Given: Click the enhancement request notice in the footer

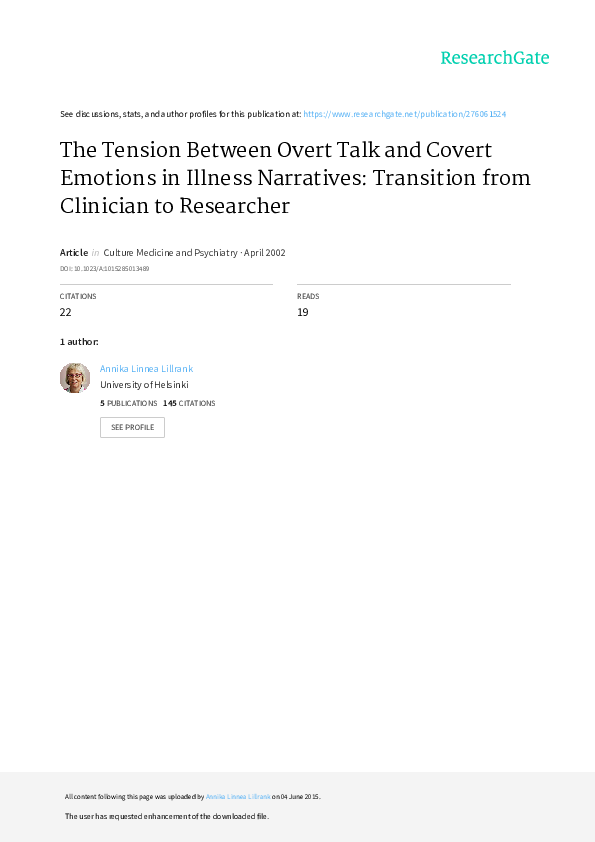Looking at the screenshot, I should (167, 816).
